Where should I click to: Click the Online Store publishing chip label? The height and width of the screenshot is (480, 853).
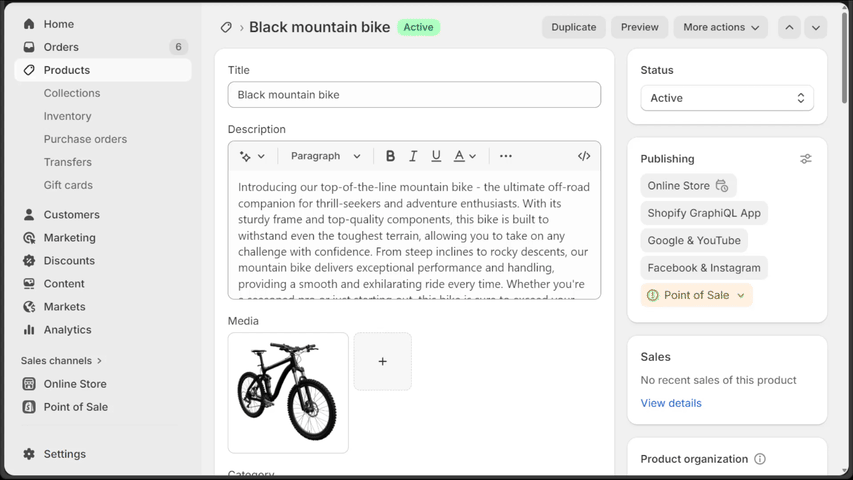click(678, 186)
